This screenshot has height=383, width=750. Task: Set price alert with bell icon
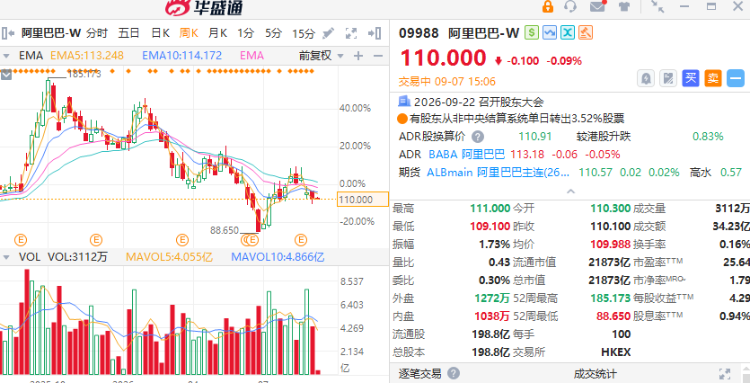pyautogui.click(x=646, y=78)
